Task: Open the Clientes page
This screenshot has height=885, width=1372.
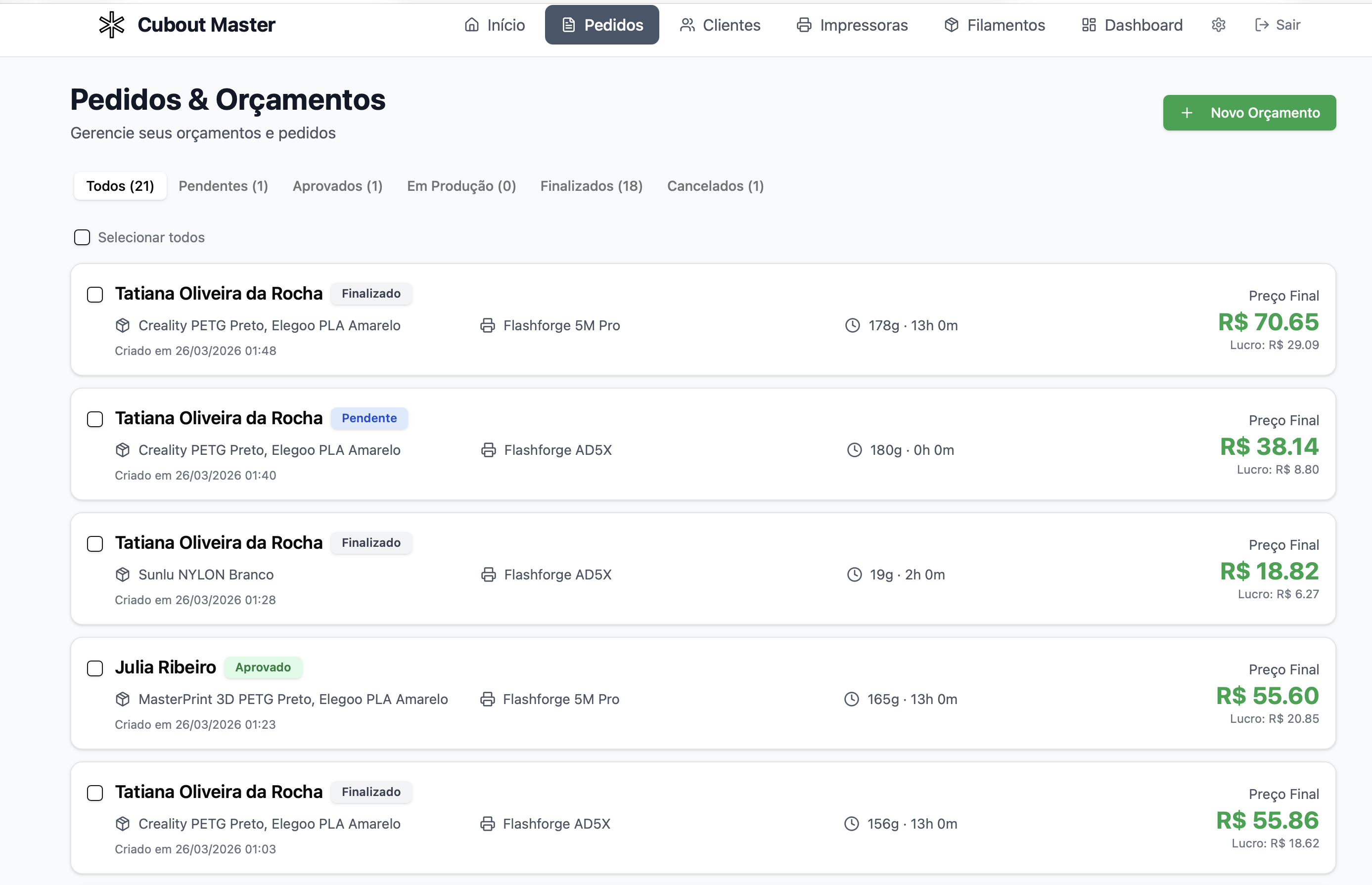Action: coord(720,25)
